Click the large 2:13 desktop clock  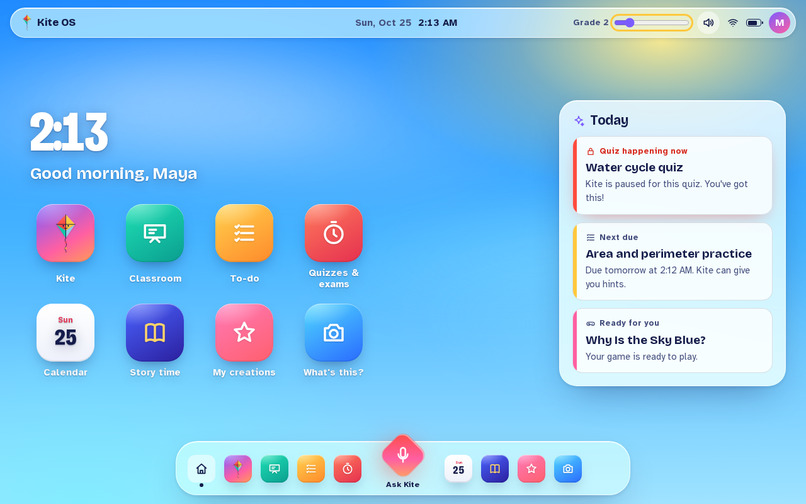[x=69, y=132]
